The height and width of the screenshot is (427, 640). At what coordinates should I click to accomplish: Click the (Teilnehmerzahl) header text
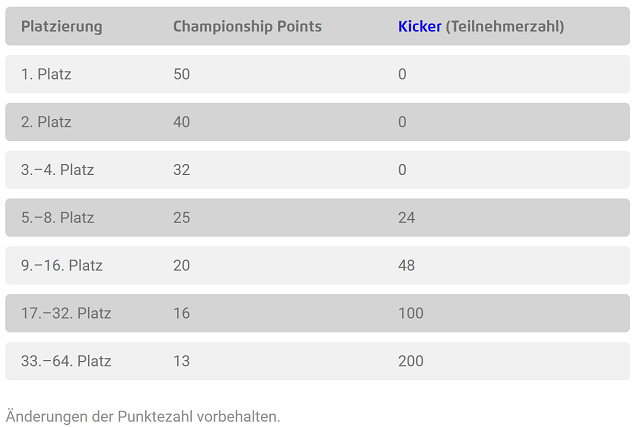[x=505, y=27]
